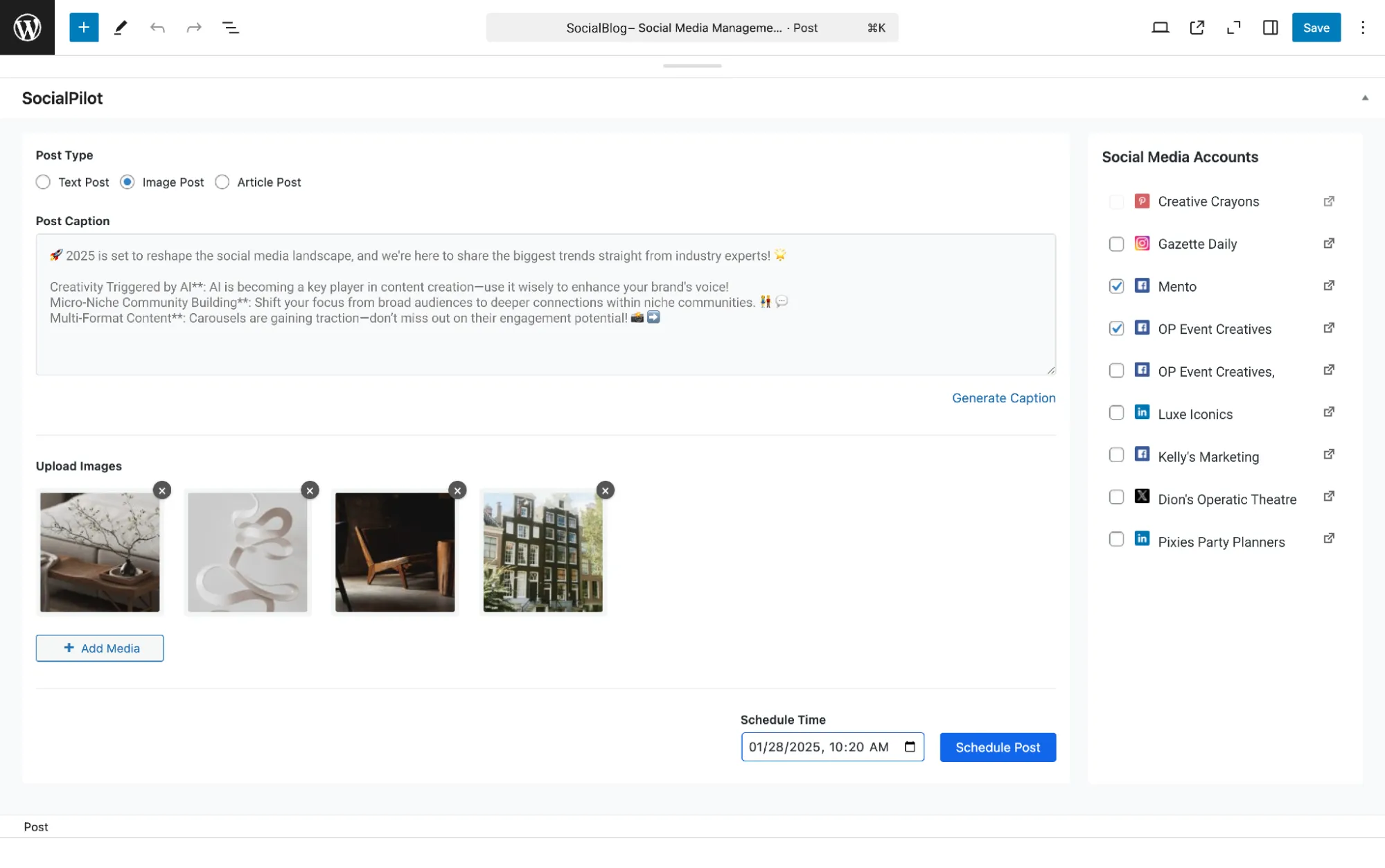Uncheck the OP Event Creatives checkbox
The height and width of the screenshot is (868, 1385).
(1116, 328)
